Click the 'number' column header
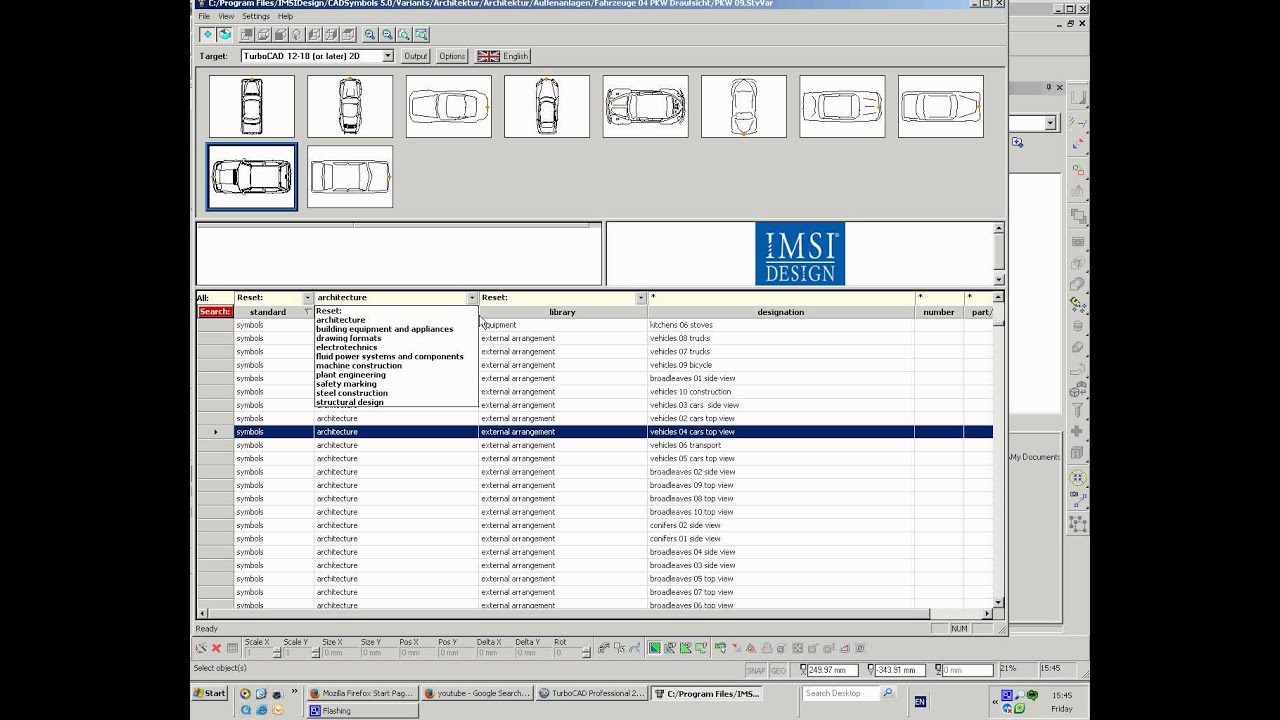Viewport: 1280px width, 720px height. coord(939,312)
